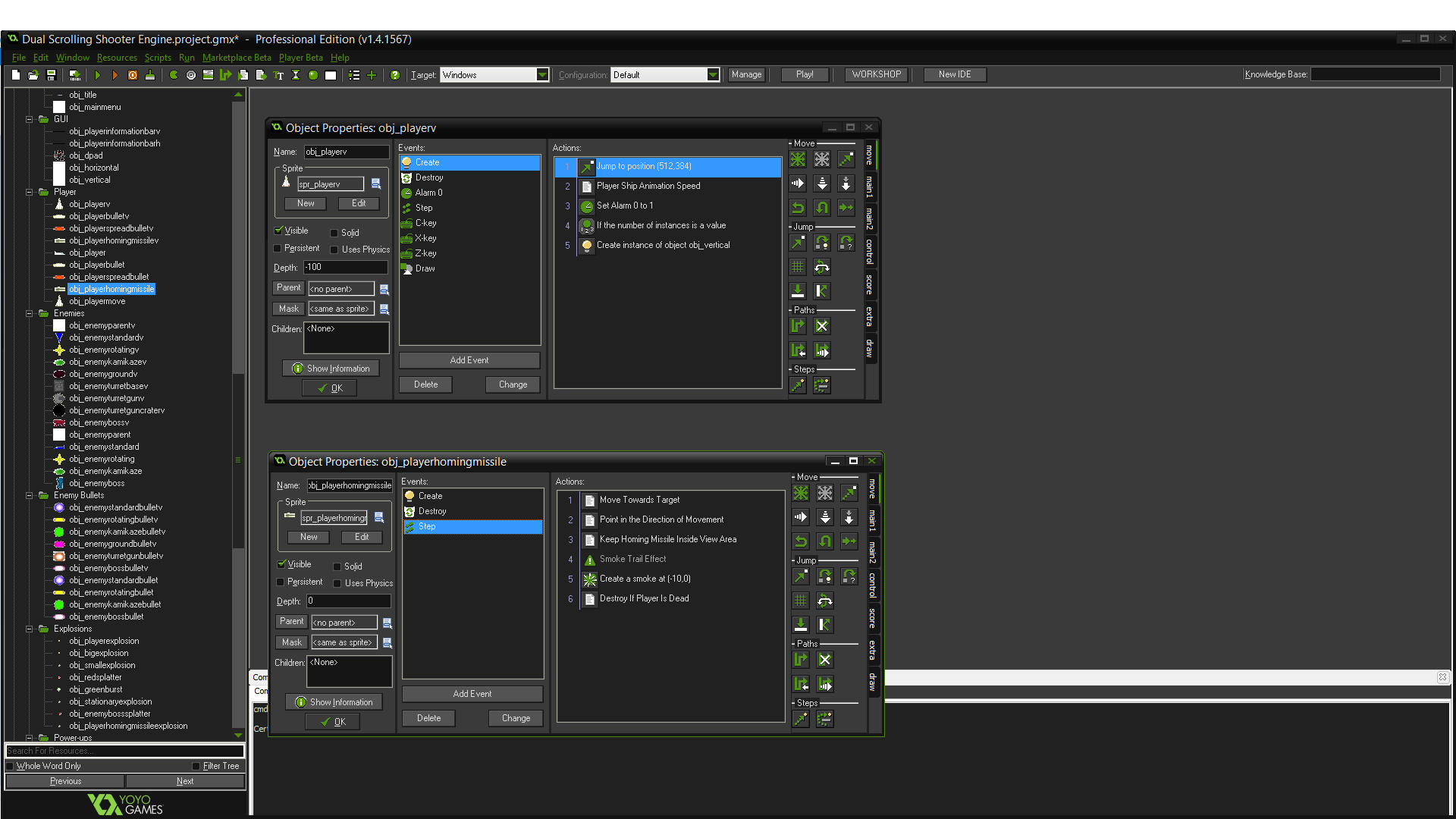The width and height of the screenshot is (1456, 819).
Task: Select the Jump to Position action icon
Action: click(x=798, y=243)
